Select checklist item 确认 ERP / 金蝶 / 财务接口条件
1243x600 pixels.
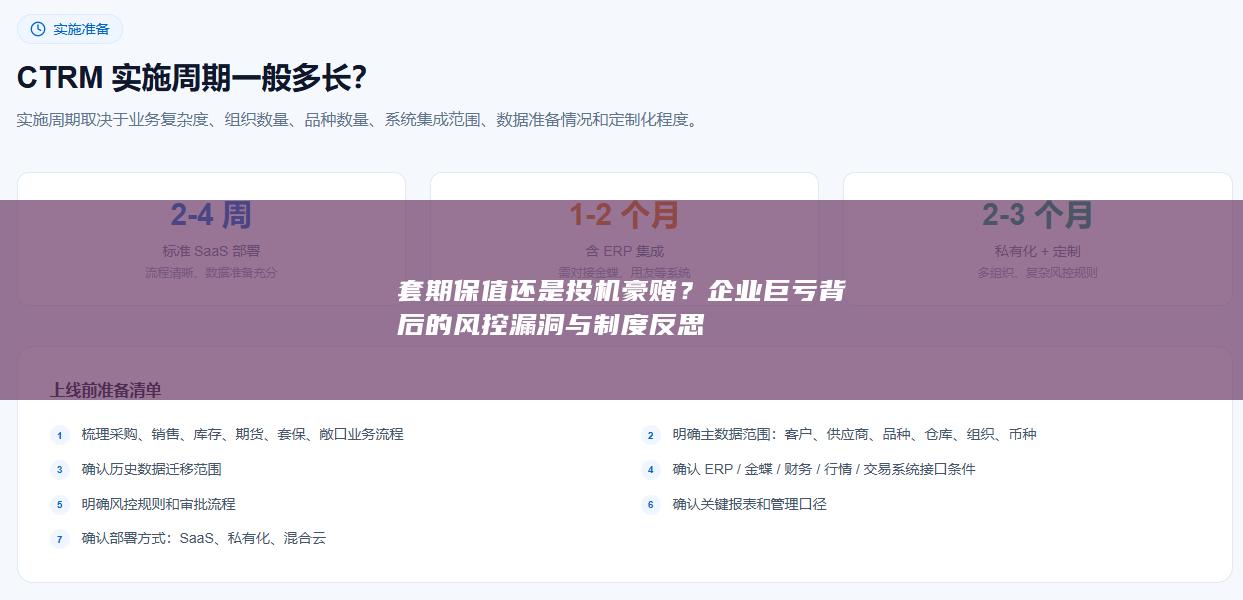[823, 469]
